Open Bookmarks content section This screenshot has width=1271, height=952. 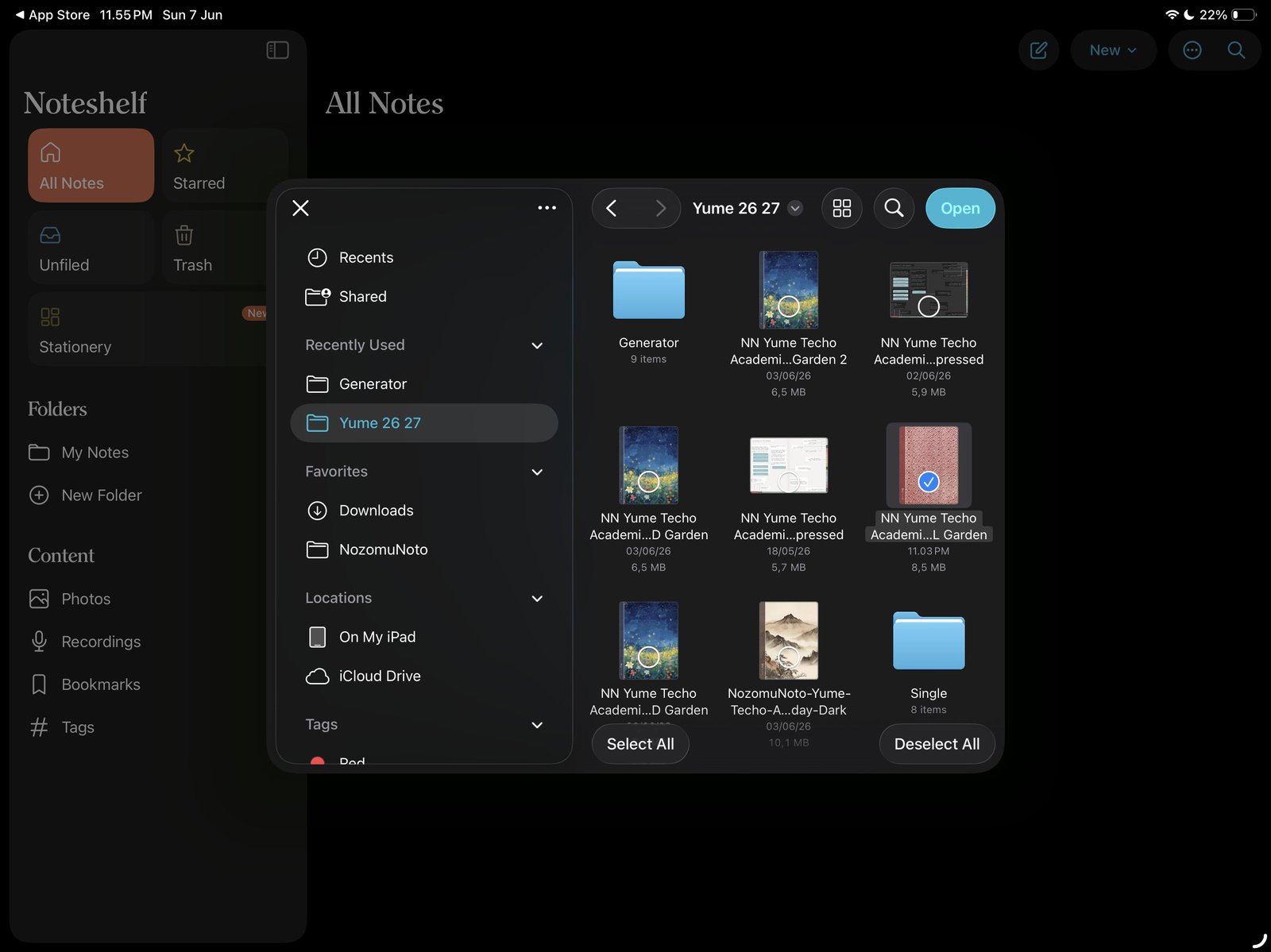pos(85,684)
